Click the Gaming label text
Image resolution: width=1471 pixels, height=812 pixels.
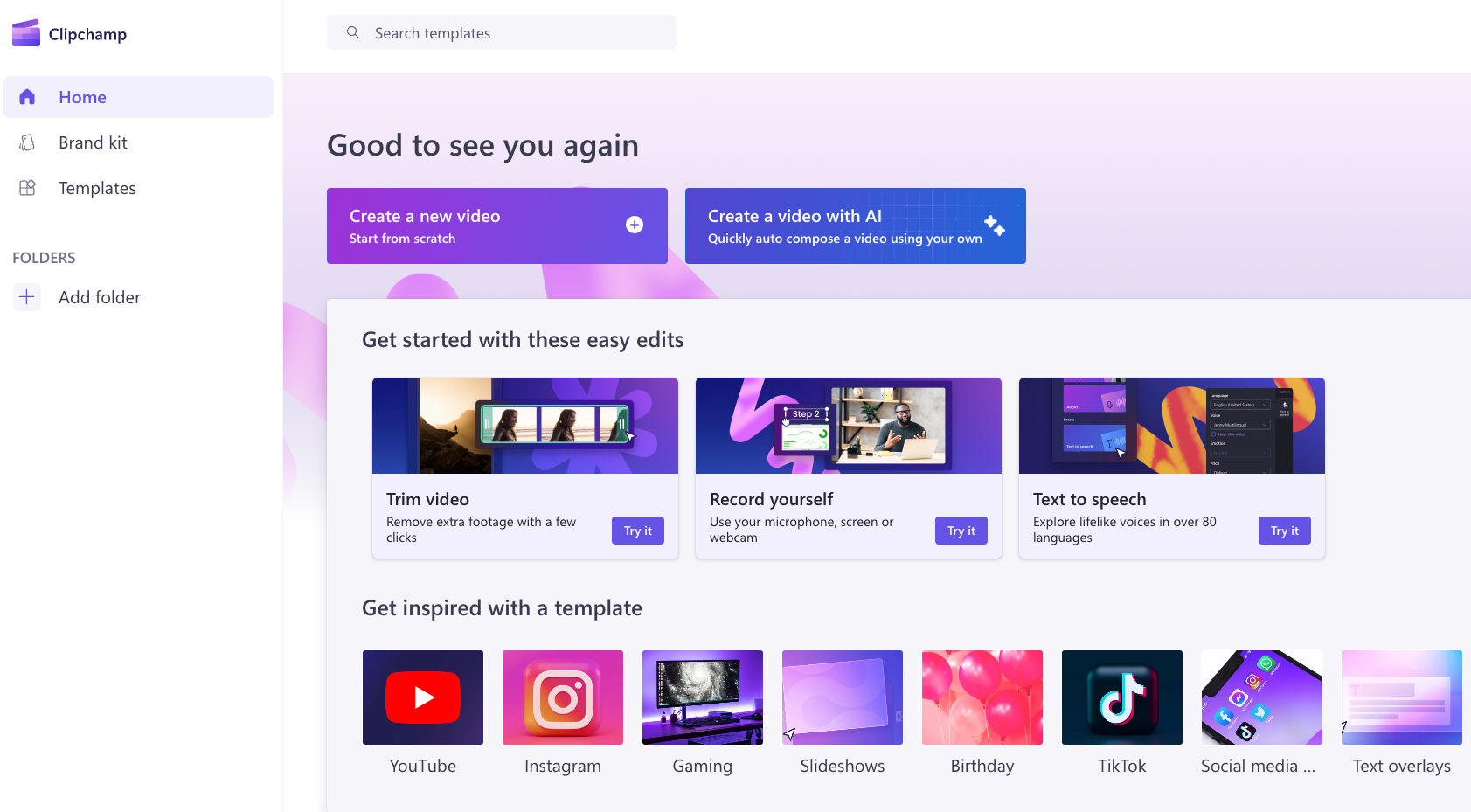[703, 766]
